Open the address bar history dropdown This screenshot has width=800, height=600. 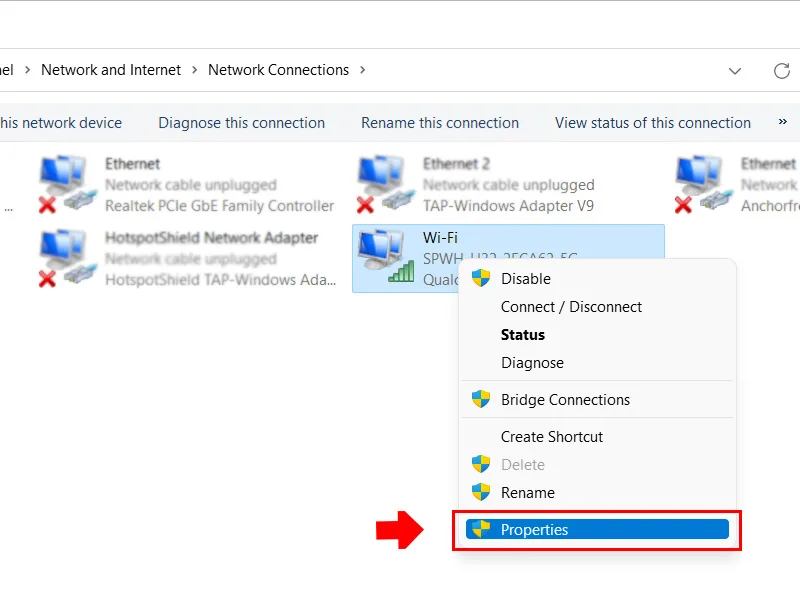click(x=735, y=71)
